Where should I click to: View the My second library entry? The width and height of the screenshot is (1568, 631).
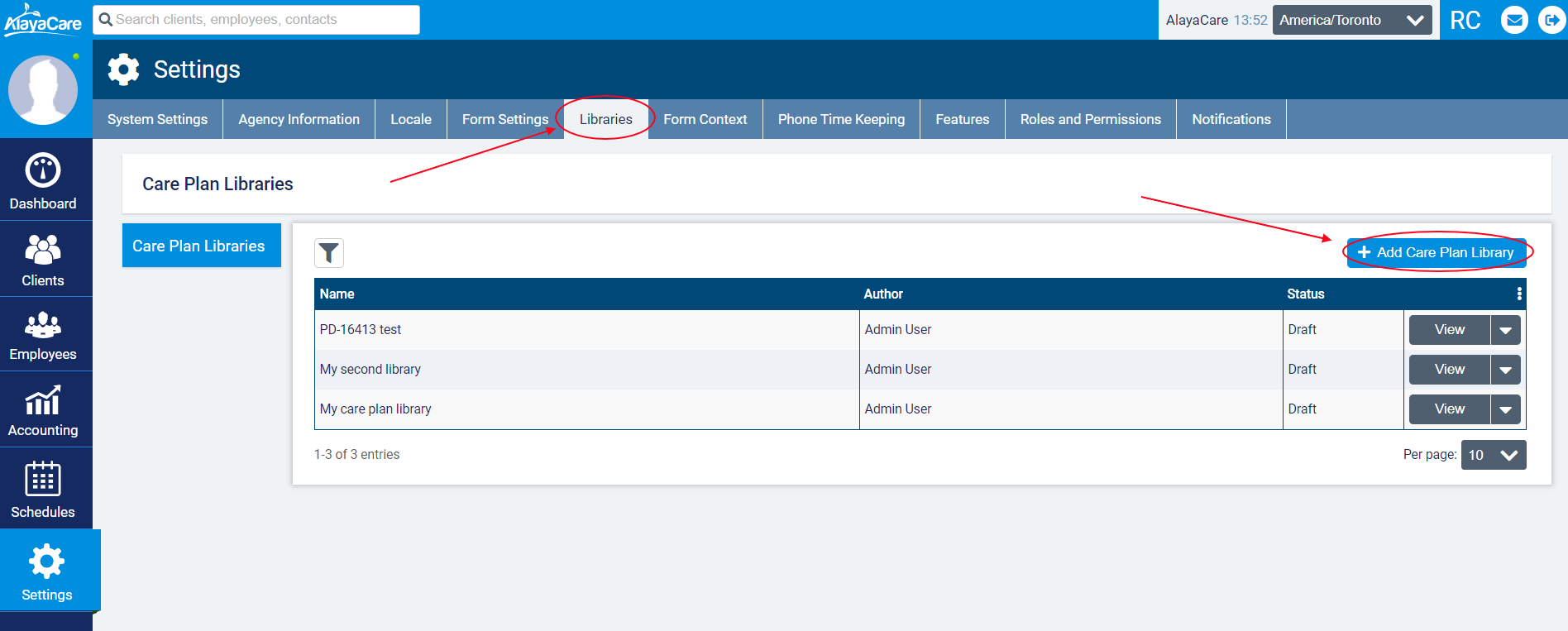[1449, 370]
